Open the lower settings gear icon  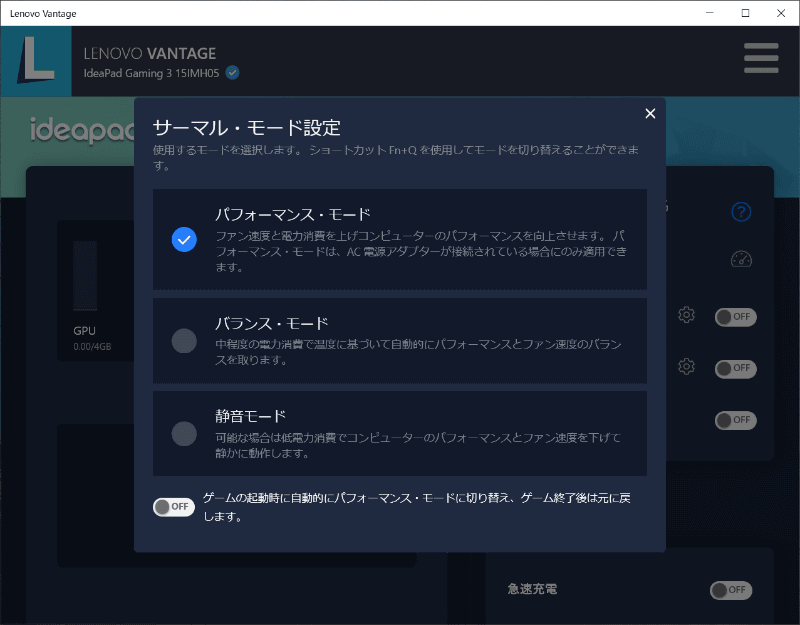tap(686, 366)
